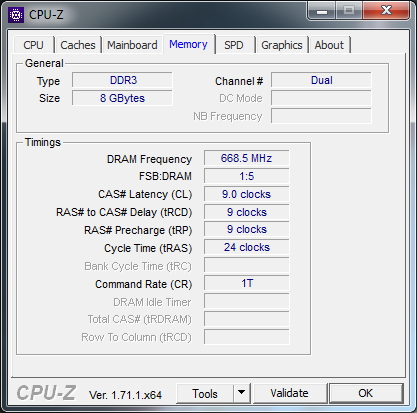
Task: Switch to the CPU tab
Action: pyautogui.click(x=33, y=45)
